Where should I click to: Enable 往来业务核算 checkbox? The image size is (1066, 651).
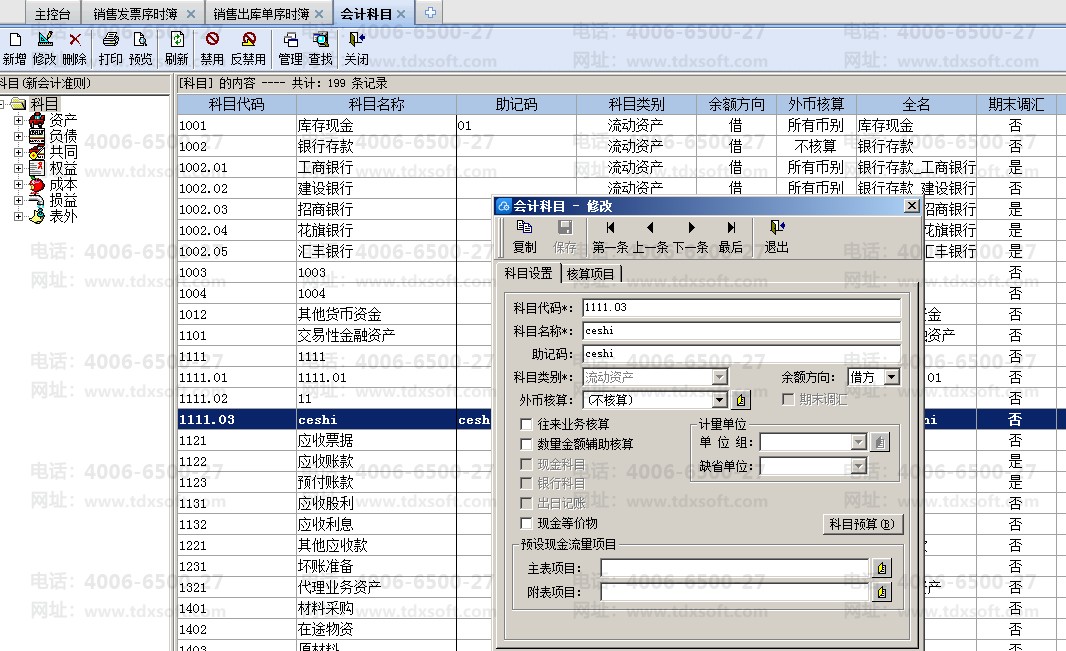click(526, 424)
